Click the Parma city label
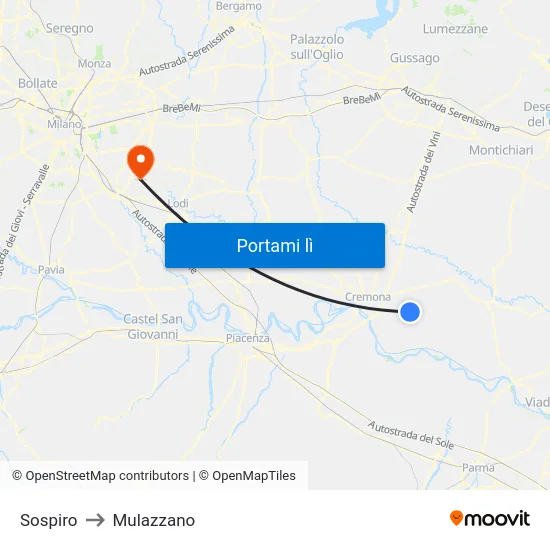The width and height of the screenshot is (550, 550). coord(478,468)
